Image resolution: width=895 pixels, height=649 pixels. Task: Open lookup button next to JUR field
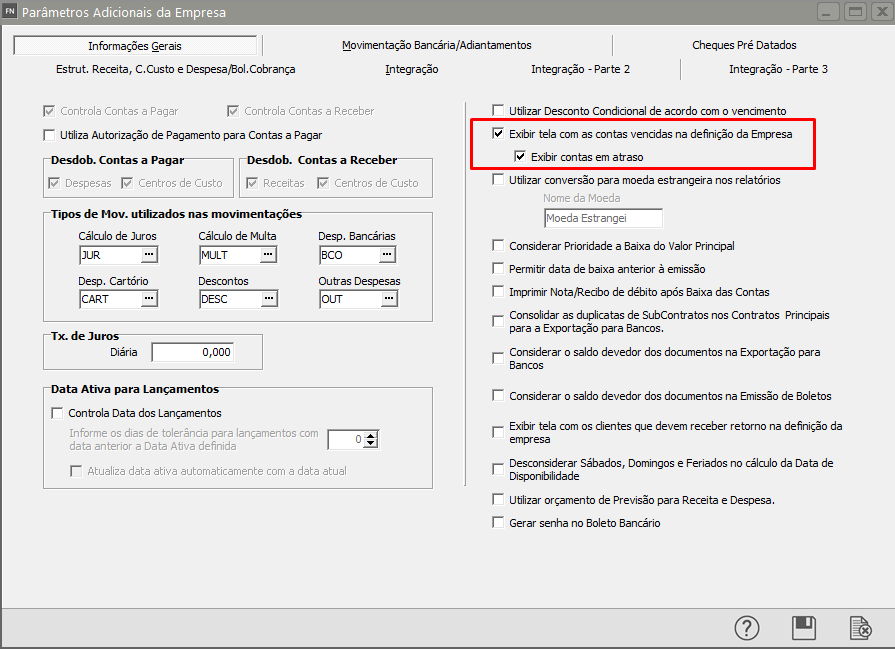pyautogui.click(x=149, y=255)
